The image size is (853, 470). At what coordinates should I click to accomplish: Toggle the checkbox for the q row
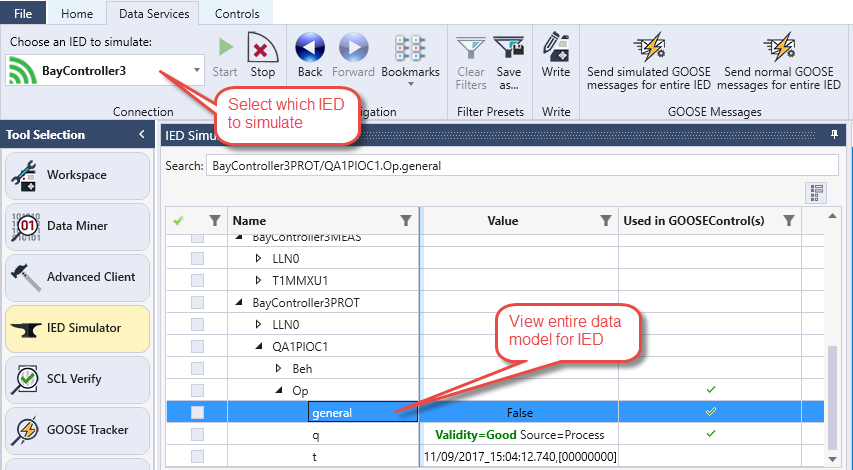click(x=198, y=435)
